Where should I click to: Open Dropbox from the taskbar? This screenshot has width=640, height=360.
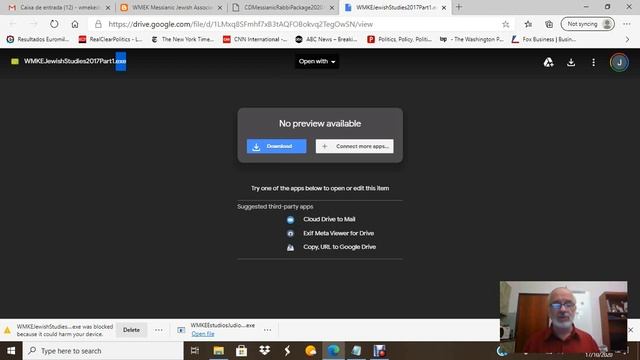(264, 351)
